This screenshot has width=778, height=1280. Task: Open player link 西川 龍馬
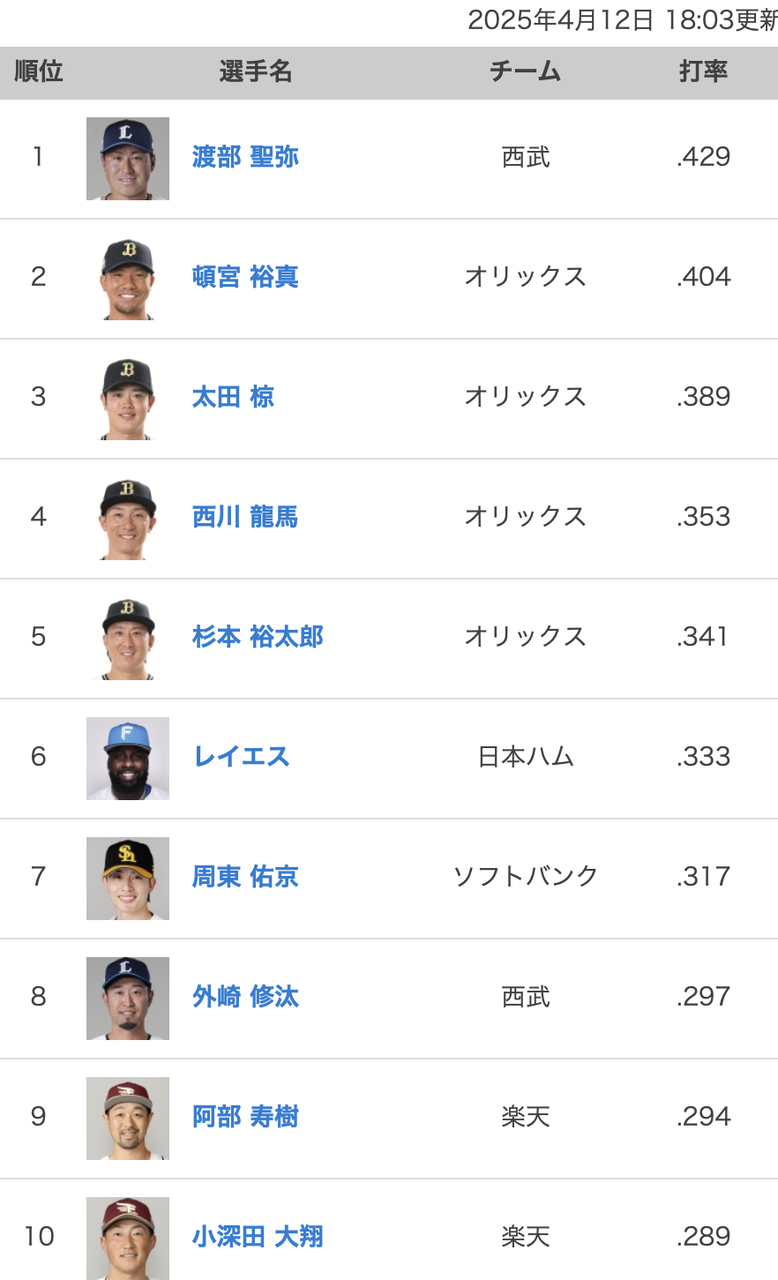245,517
